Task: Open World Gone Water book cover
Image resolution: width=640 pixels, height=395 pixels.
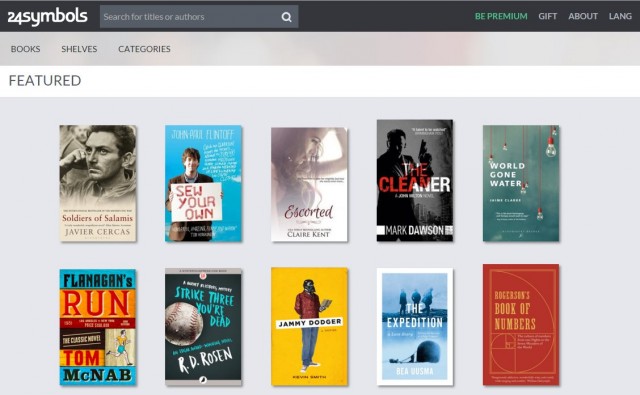Action: [521, 183]
